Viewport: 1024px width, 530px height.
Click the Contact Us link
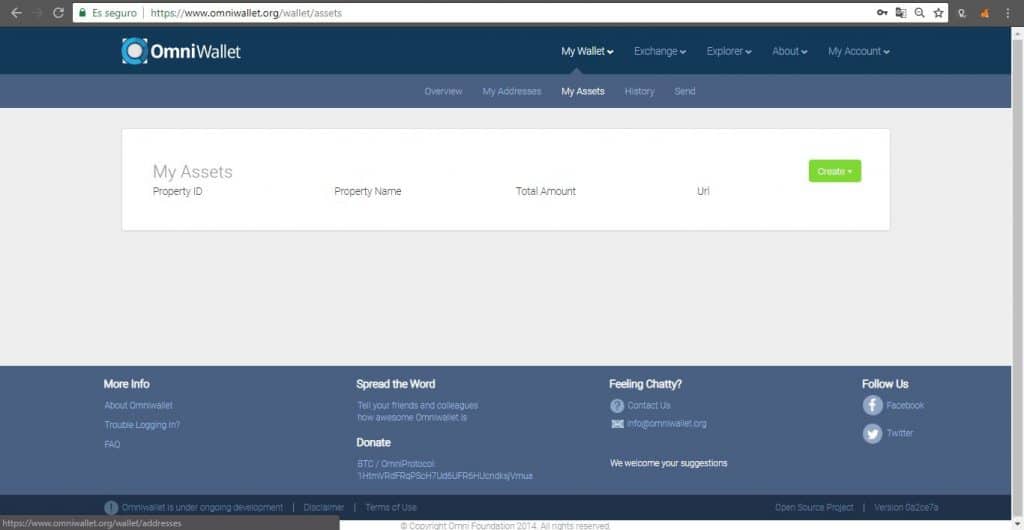click(648, 405)
